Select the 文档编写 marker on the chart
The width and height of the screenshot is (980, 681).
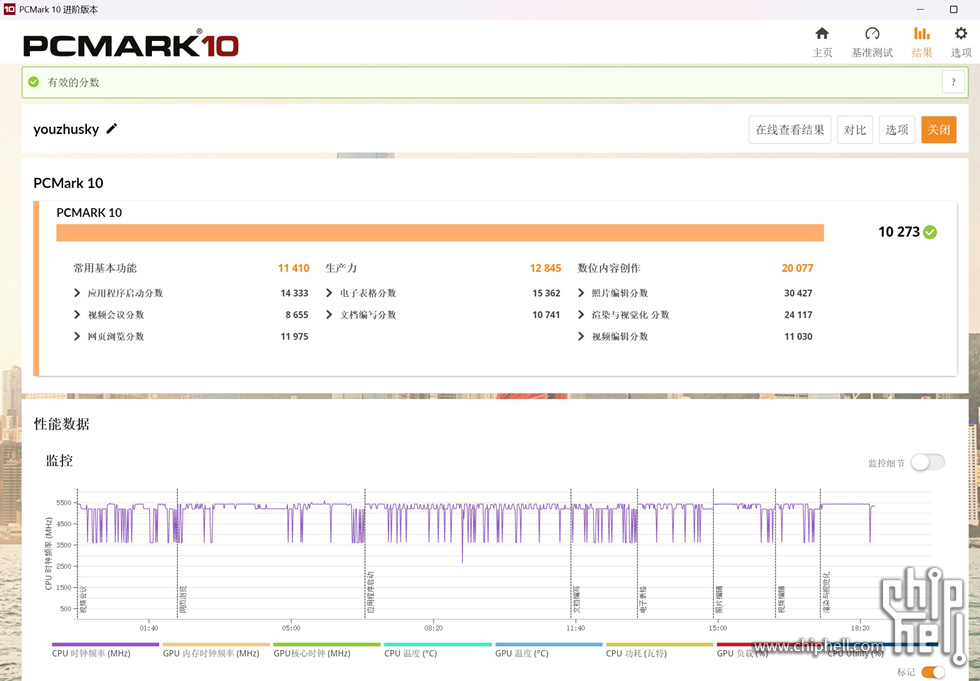coord(577,599)
